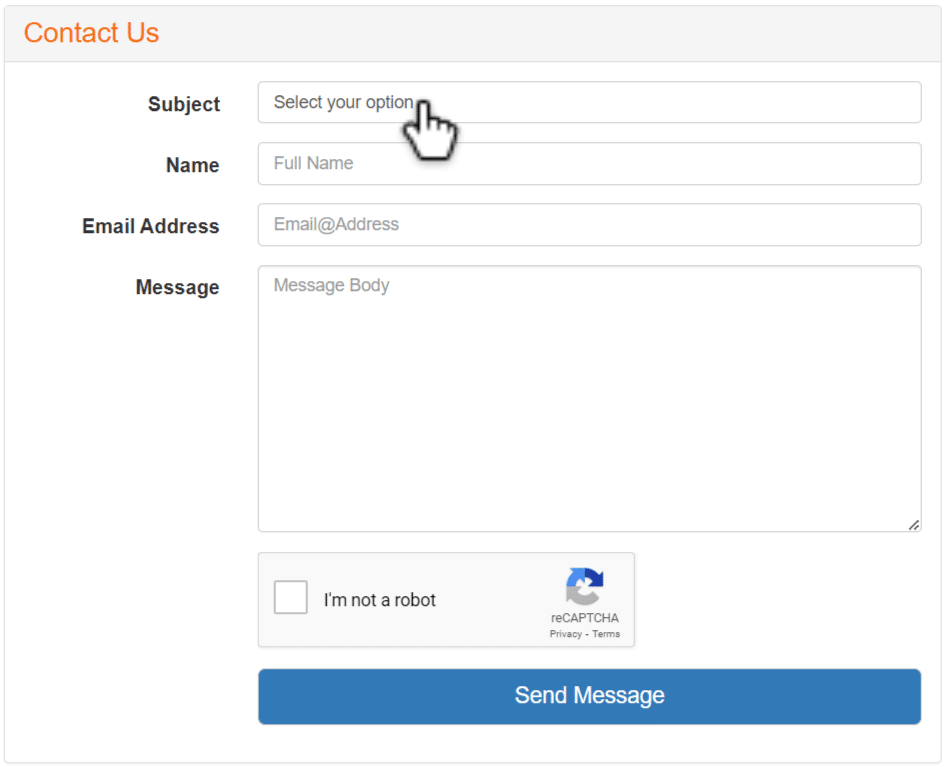Click the Message Body placeholder text
Viewport: 945px width, 767px height.
coord(331,286)
